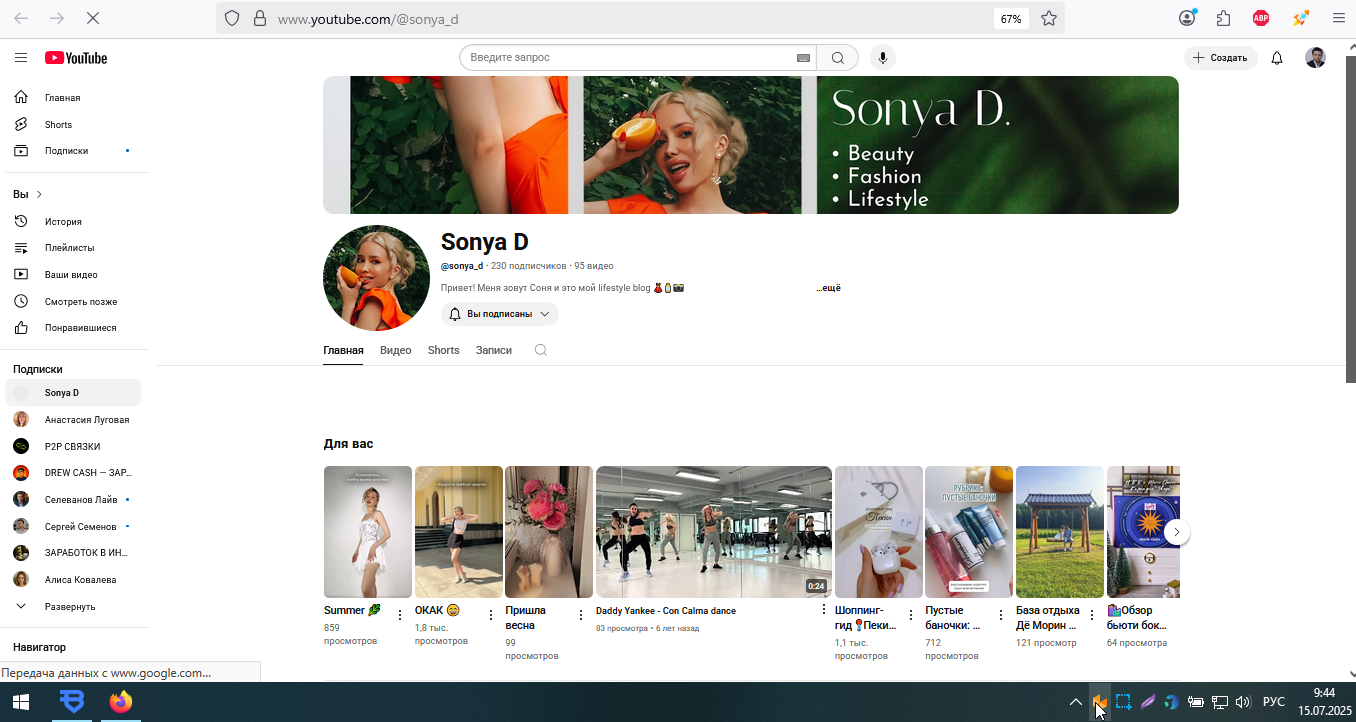Expand the 'Вы подписаны' subscription dropdown
Viewport: 1356px width, 722px height.
point(500,314)
